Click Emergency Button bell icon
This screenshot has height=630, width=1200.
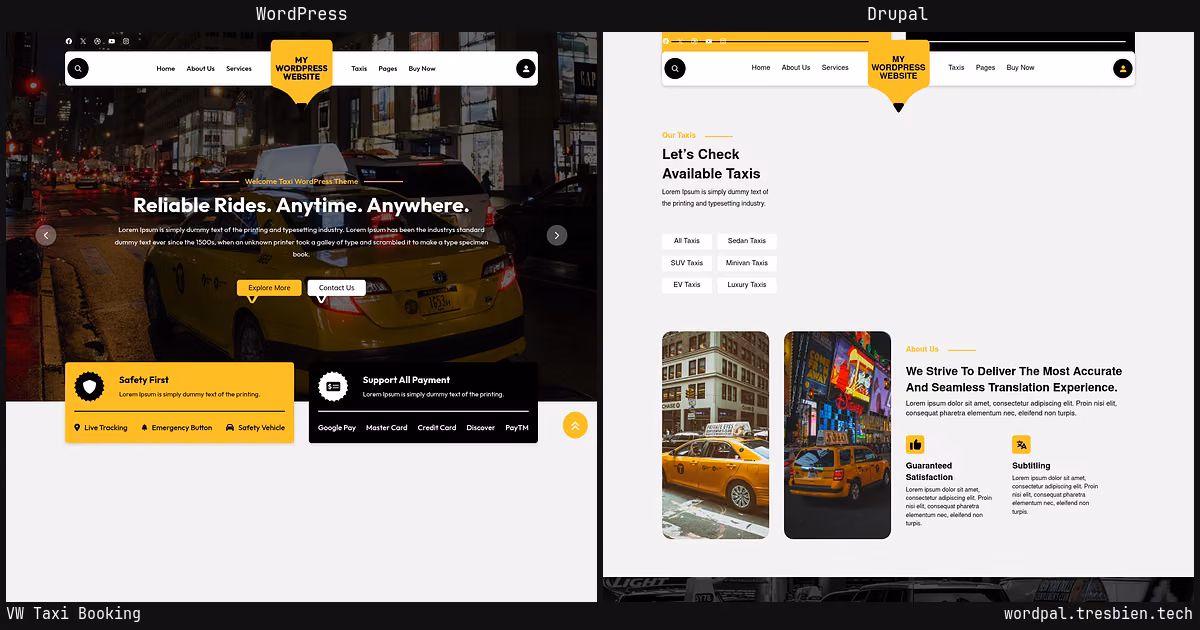(144, 428)
